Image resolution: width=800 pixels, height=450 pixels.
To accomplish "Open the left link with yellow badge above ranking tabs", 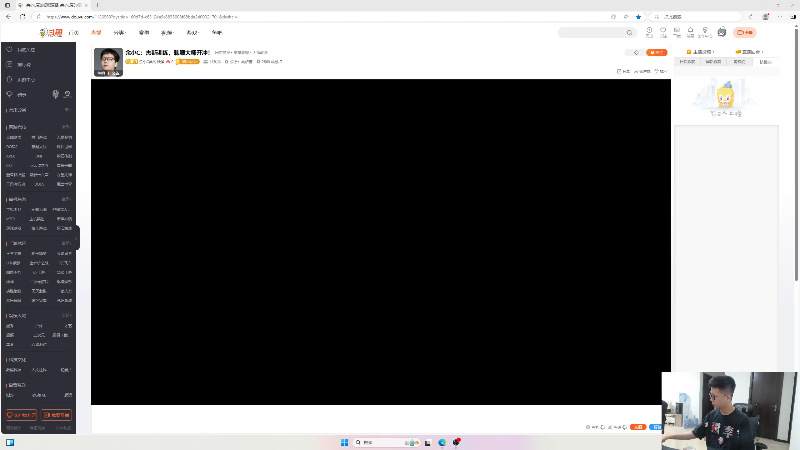I will [700, 52].
